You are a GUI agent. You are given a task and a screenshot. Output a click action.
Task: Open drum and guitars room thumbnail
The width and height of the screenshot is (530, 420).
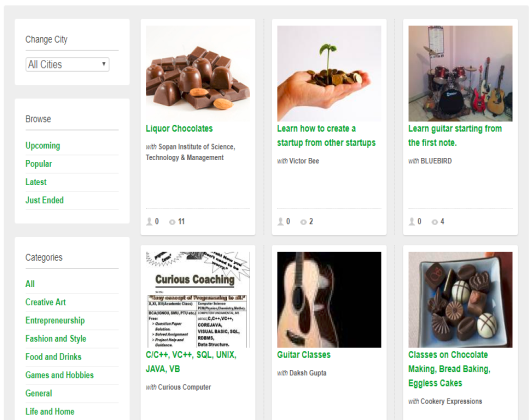pyautogui.click(x=460, y=73)
